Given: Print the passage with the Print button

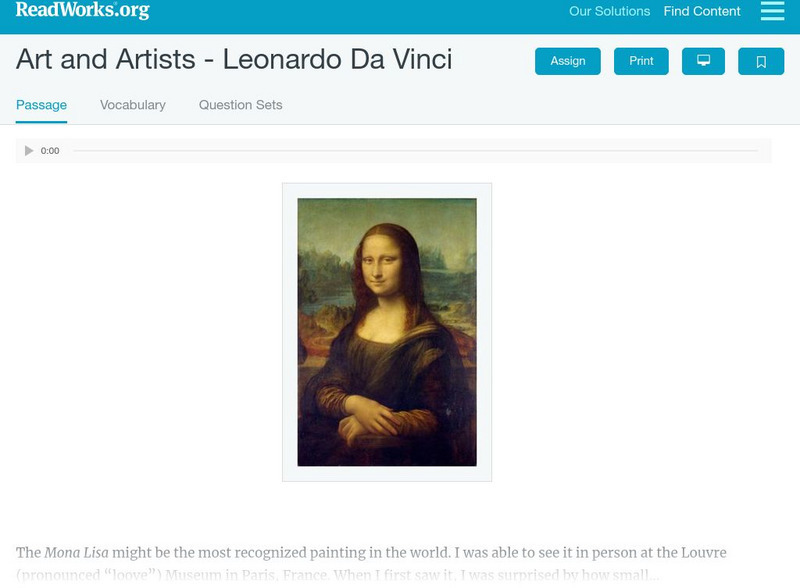Looking at the screenshot, I should point(641,61).
